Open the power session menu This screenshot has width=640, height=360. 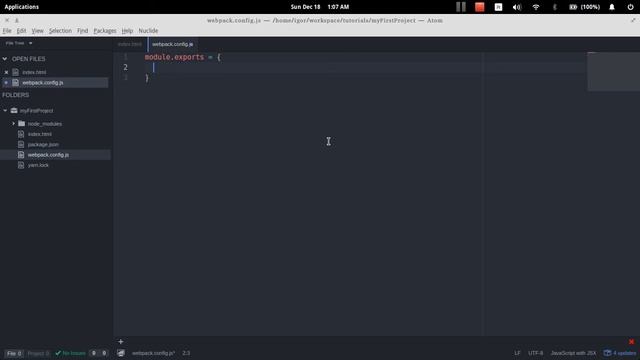pyautogui.click(x=631, y=7)
